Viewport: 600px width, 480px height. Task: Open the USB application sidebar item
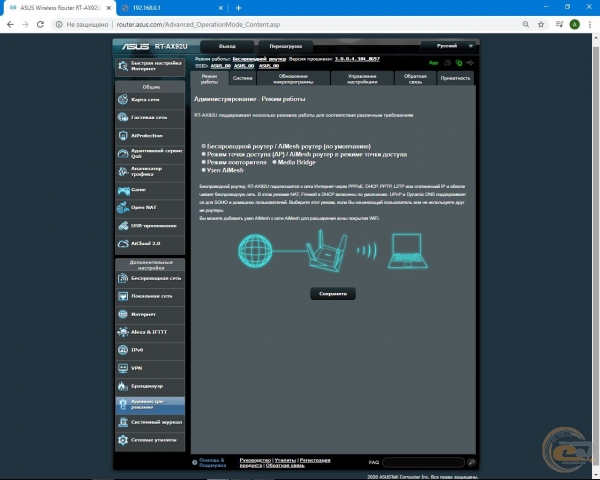(150, 226)
